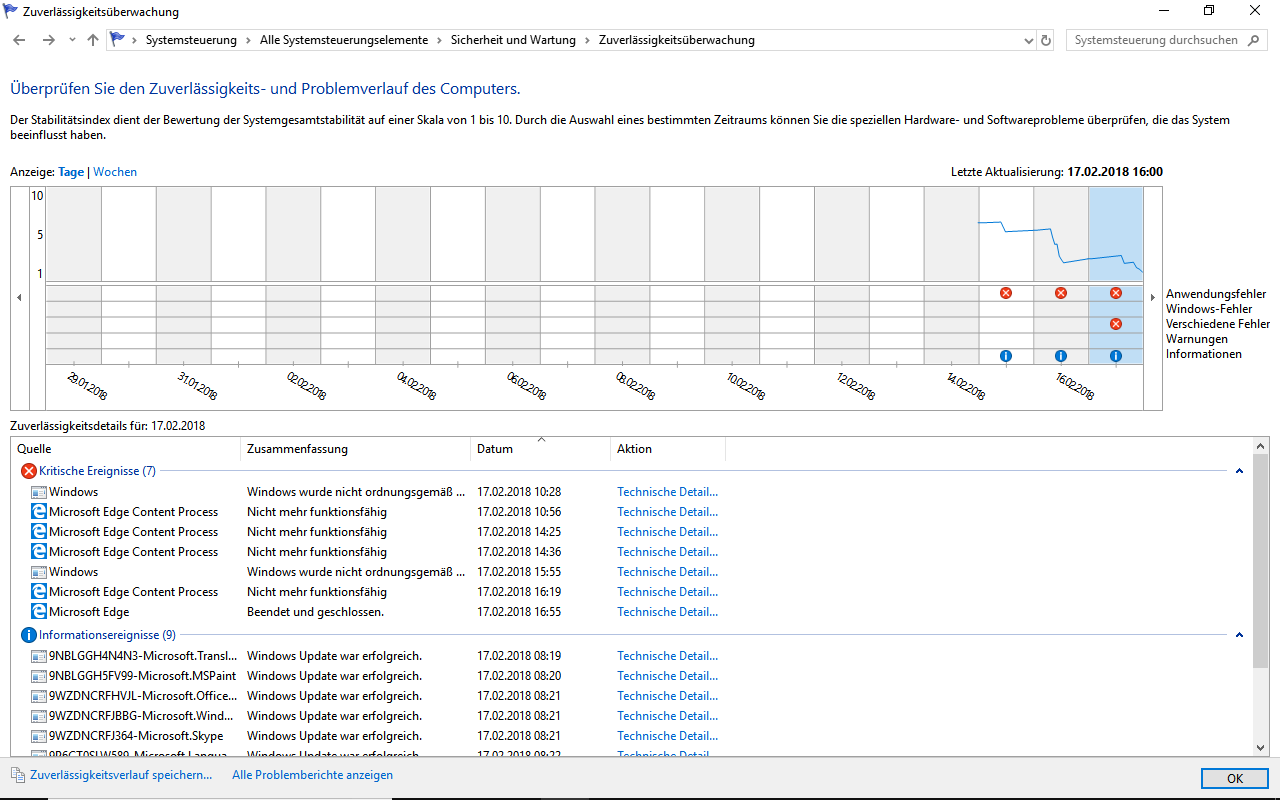1280x800 pixels.
Task: Select Edge Content Process event 14:36
Action: click(632, 552)
